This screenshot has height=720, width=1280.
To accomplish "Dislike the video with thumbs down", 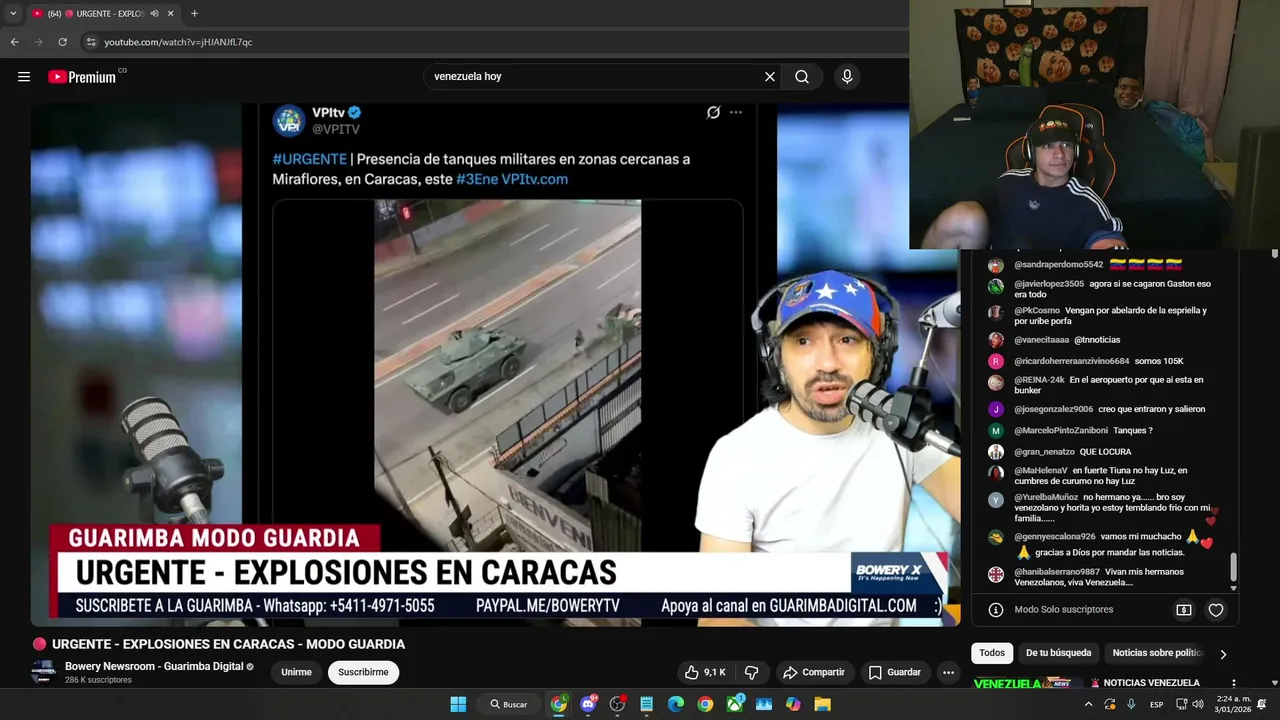I will coord(751,673).
